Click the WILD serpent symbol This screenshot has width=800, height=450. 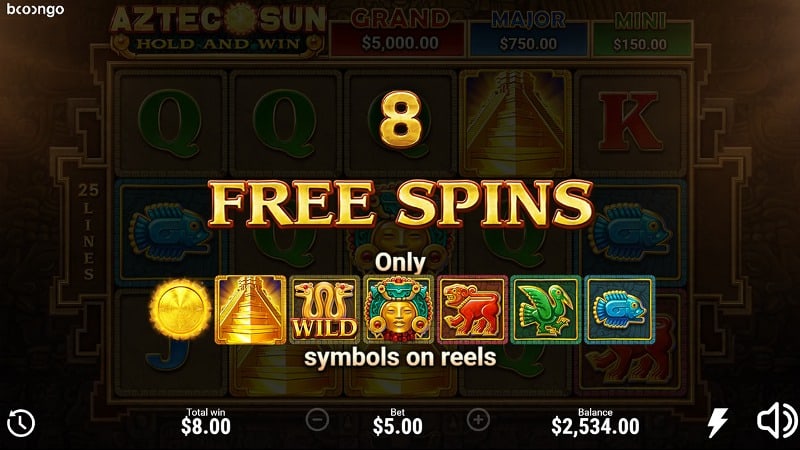[x=324, y=310]
